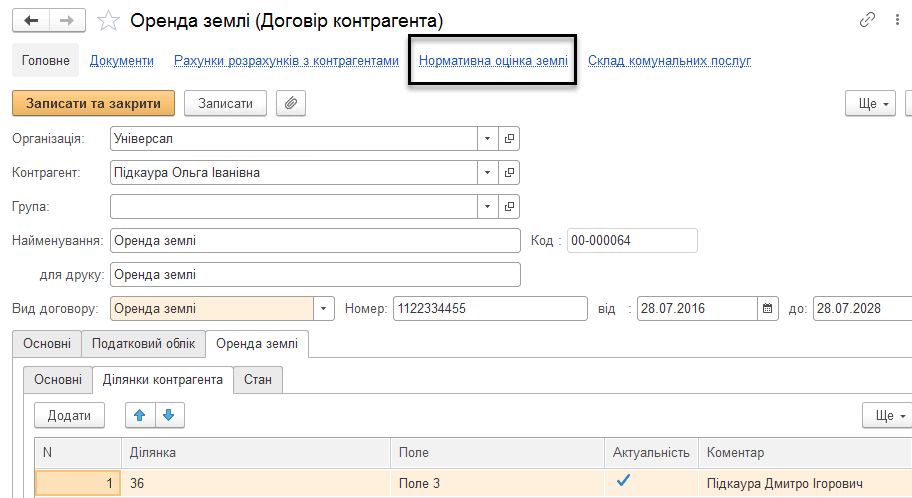Open the three-dot options menu
The height and width of the screenshot is (498, 912).
[x=897, y=20]
